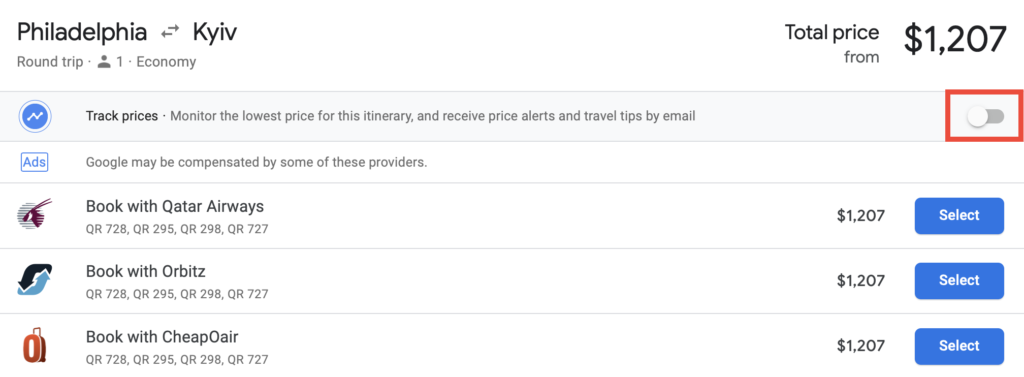Screen dimensions: 1024x377
Task: Click the Qatar Airways logo
Action: (x=35, y=215)
